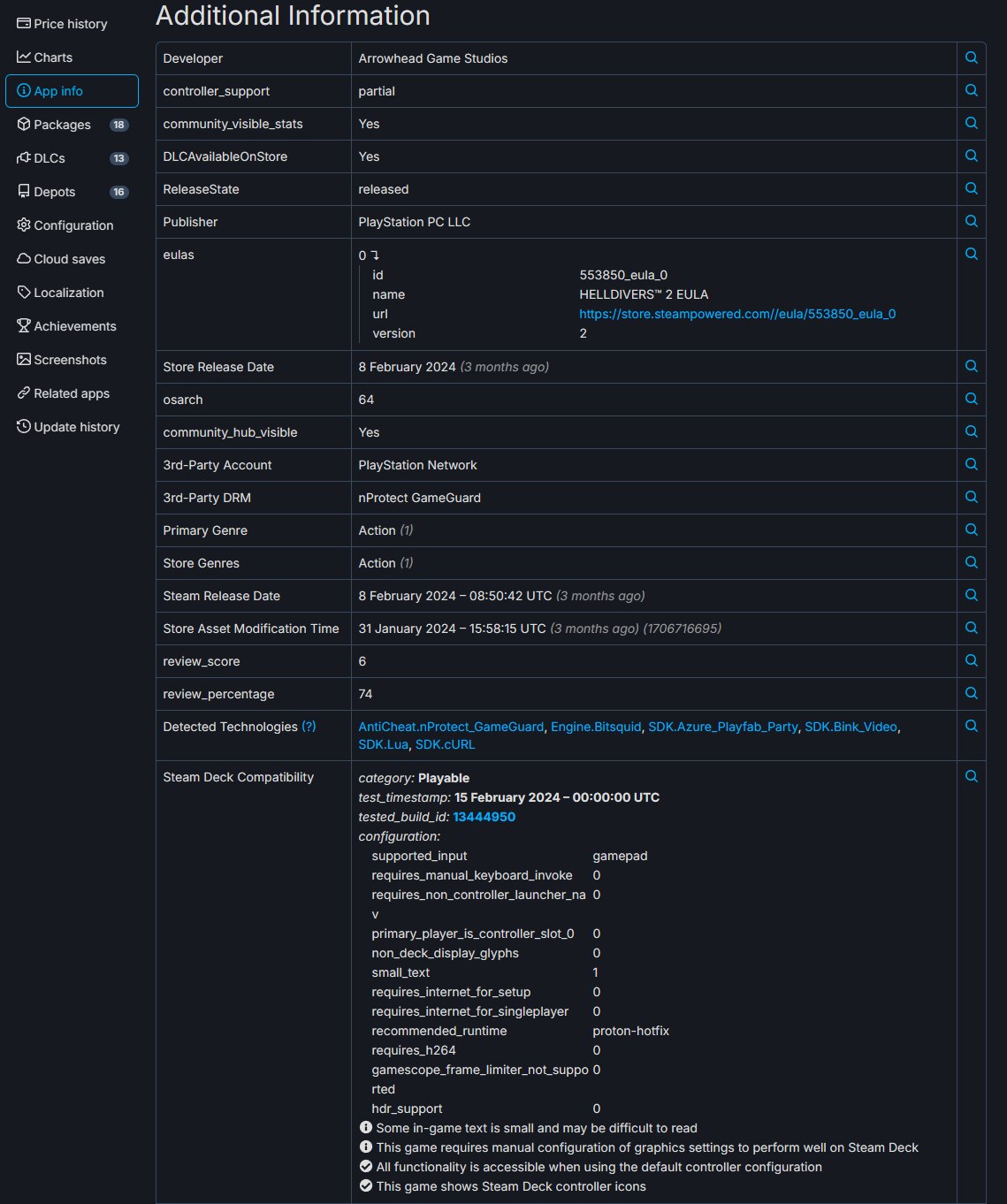Click the Arrowhead Game Studios developer value
This screenshot has height=1204, width=1007.
pyautogui.click(x=432, y=58)
